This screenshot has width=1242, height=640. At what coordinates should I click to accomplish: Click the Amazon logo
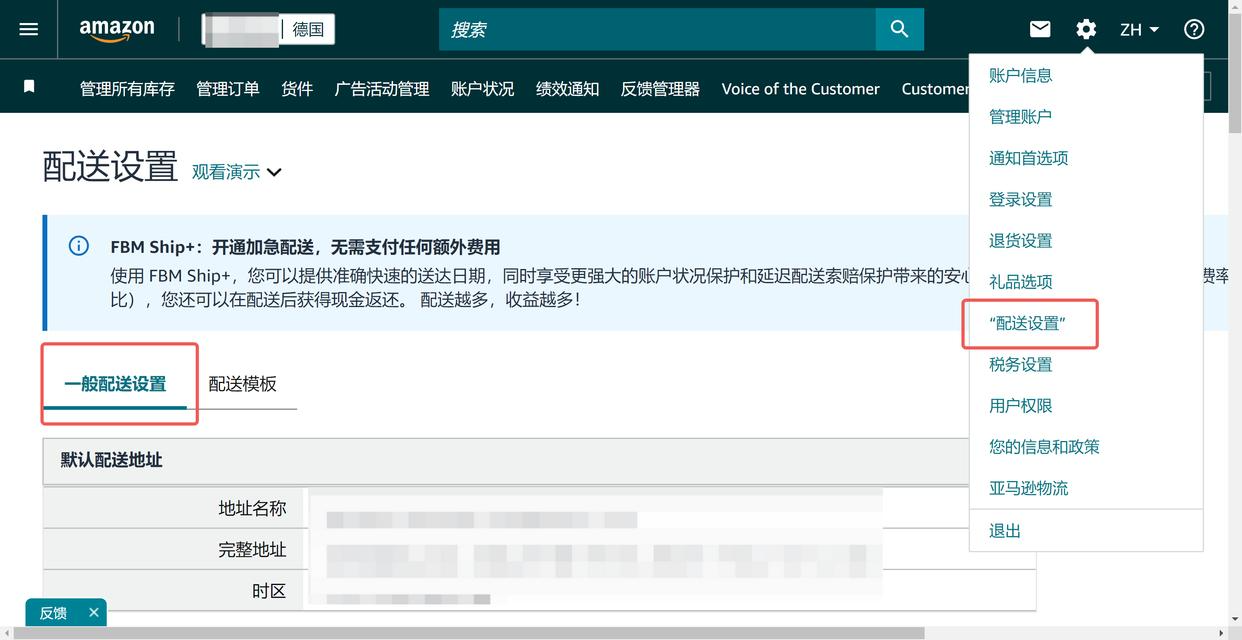coord(116,29)
